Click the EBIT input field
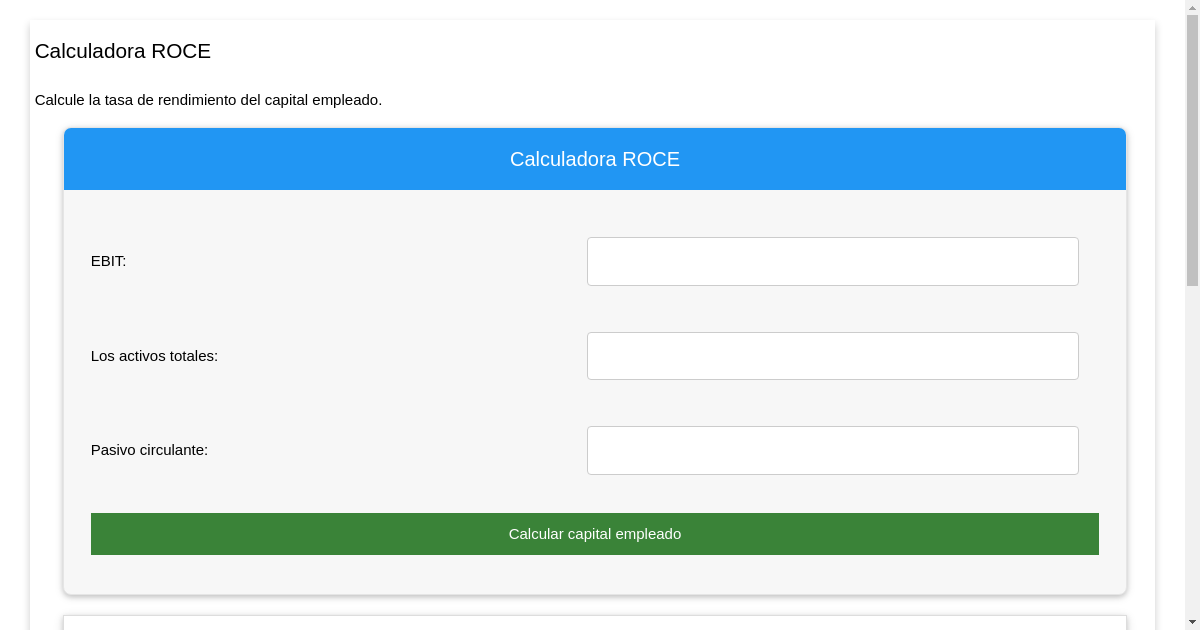This screenshot has height=630, width=1200. 832,261
